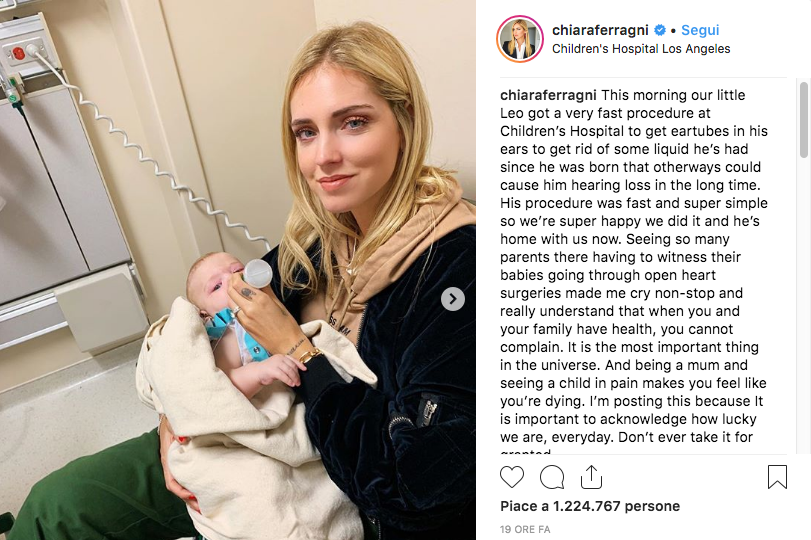This screenshot has height=540, width=811.
Task: Advance to the next photo with the arrow
Action: point(453,299)
